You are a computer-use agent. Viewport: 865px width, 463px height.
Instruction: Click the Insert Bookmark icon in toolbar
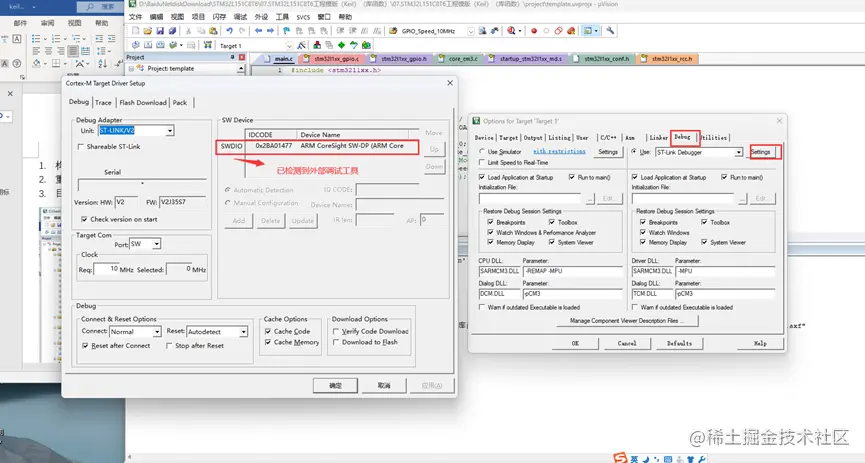tap(286, 31)
